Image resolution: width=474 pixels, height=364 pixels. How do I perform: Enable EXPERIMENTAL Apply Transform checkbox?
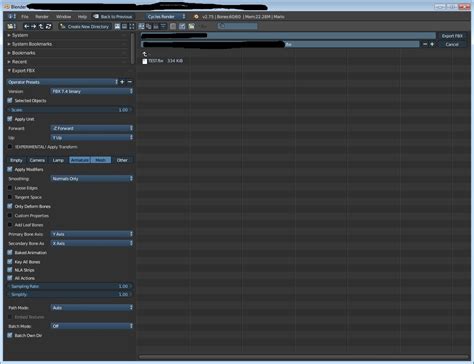tap(10, 147)
